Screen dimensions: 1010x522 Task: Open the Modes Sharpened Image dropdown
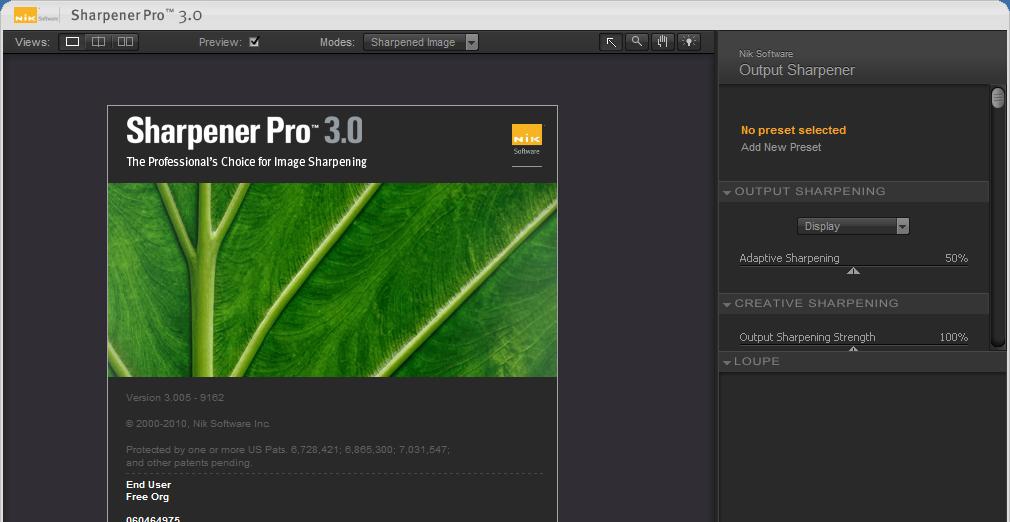coord(421,43)
